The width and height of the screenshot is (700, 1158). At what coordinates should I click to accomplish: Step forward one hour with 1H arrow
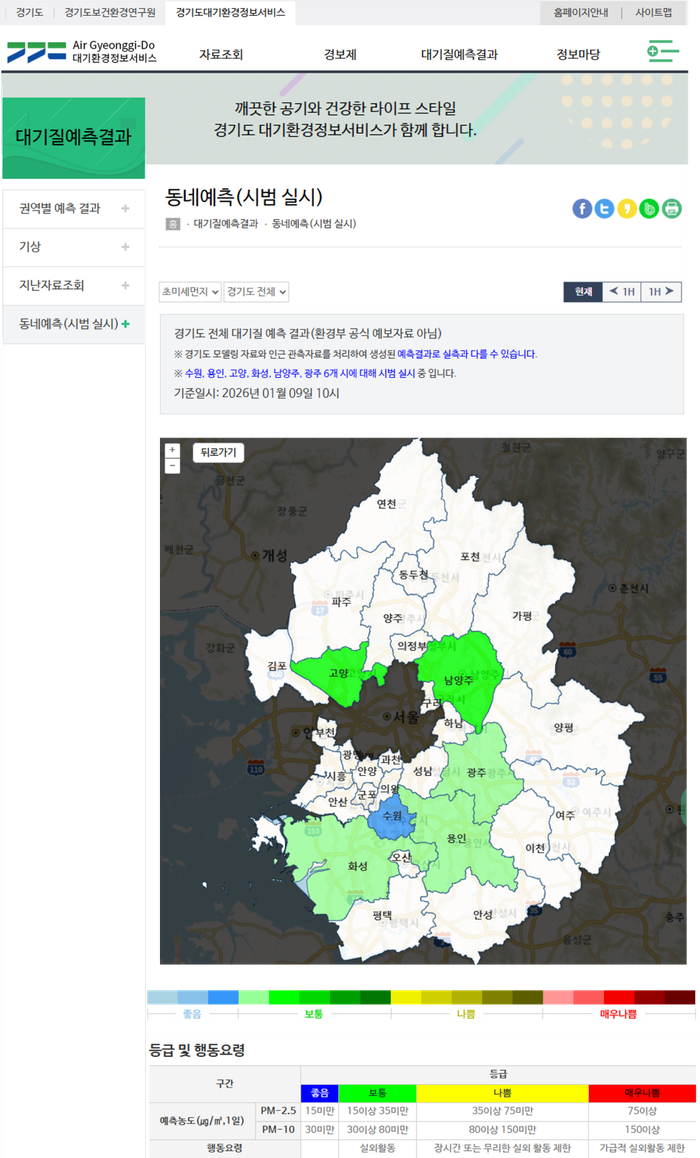coord(661,292)
